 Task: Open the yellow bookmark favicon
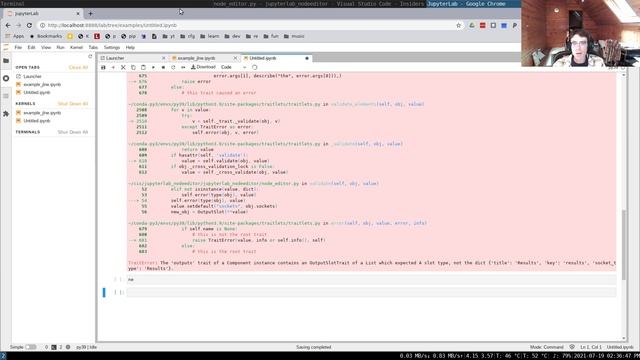(x=70, y=36)
